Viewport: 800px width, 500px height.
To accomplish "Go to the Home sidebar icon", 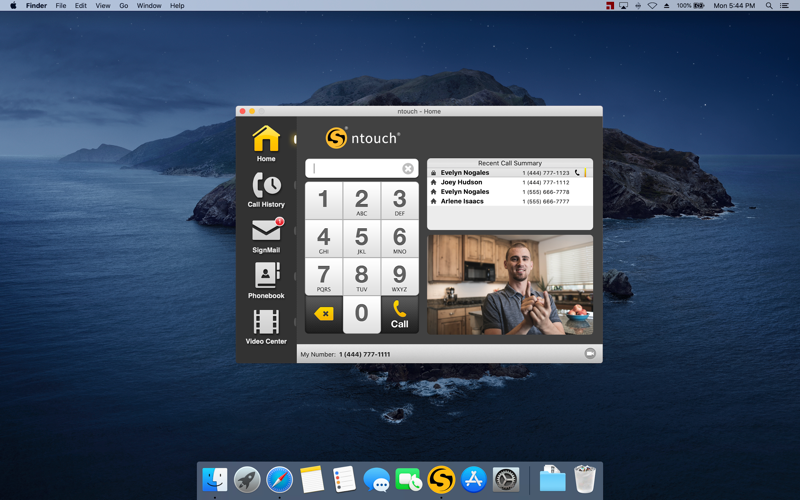I will click(x=266, y=144).
